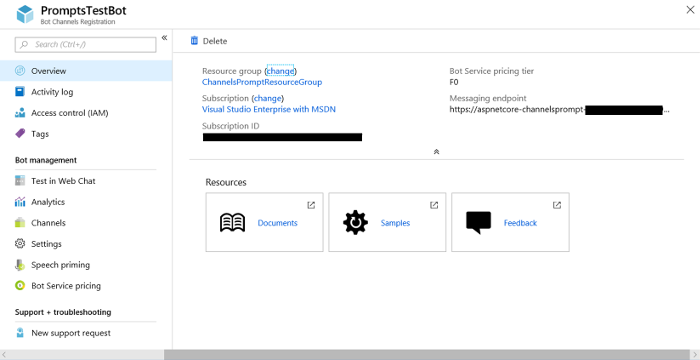The image size is (700, 360).
Task: Open the Samples link
Action: coord(395,223)
